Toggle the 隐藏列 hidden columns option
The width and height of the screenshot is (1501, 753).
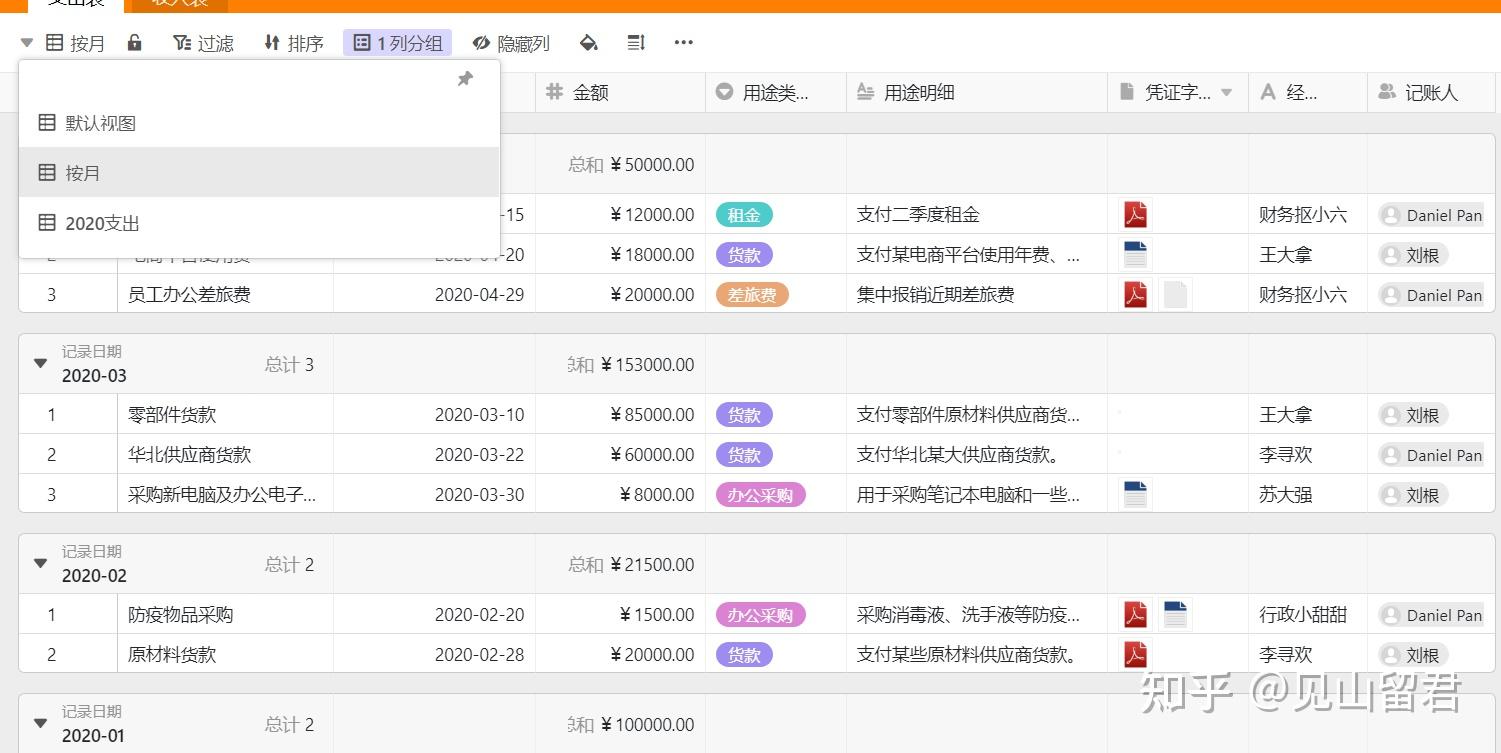click(511, 43)
